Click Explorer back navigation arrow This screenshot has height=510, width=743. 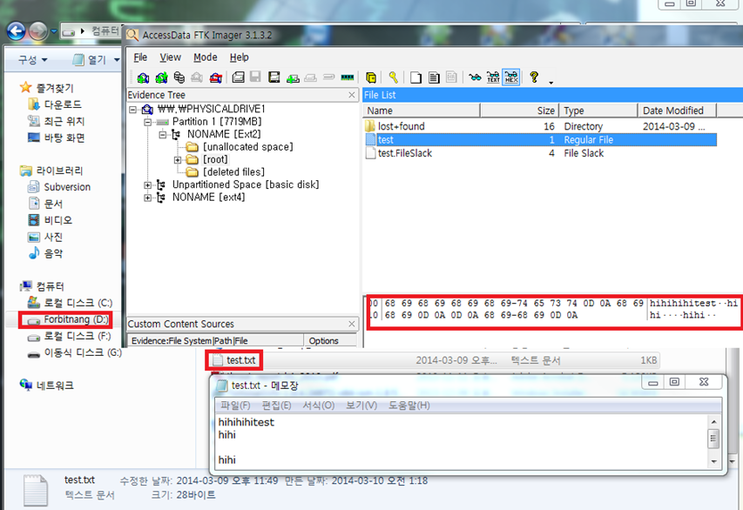[x=17, y=31]
